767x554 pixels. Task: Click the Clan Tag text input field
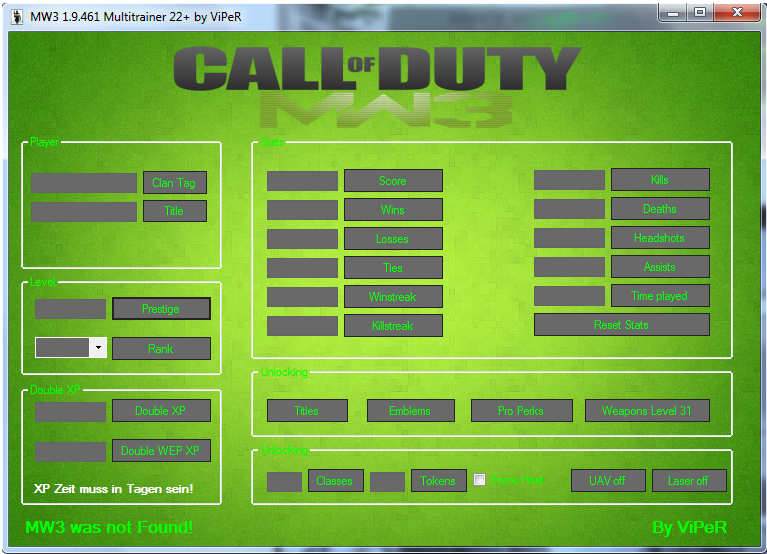pos(84,182)
